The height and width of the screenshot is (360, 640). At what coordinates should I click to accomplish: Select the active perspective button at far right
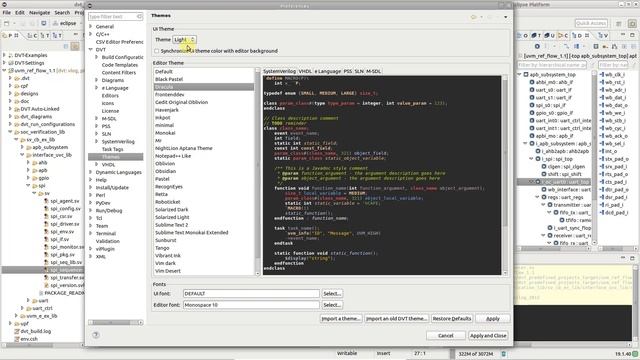pos(633,23)
